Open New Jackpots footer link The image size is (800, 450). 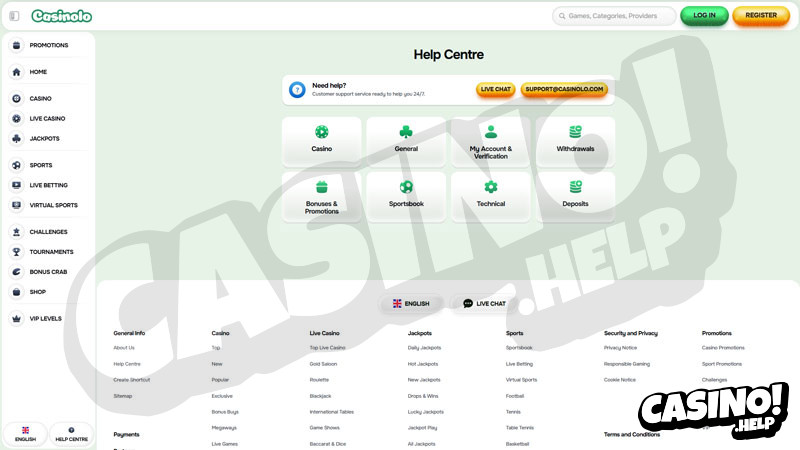(424, 380)
